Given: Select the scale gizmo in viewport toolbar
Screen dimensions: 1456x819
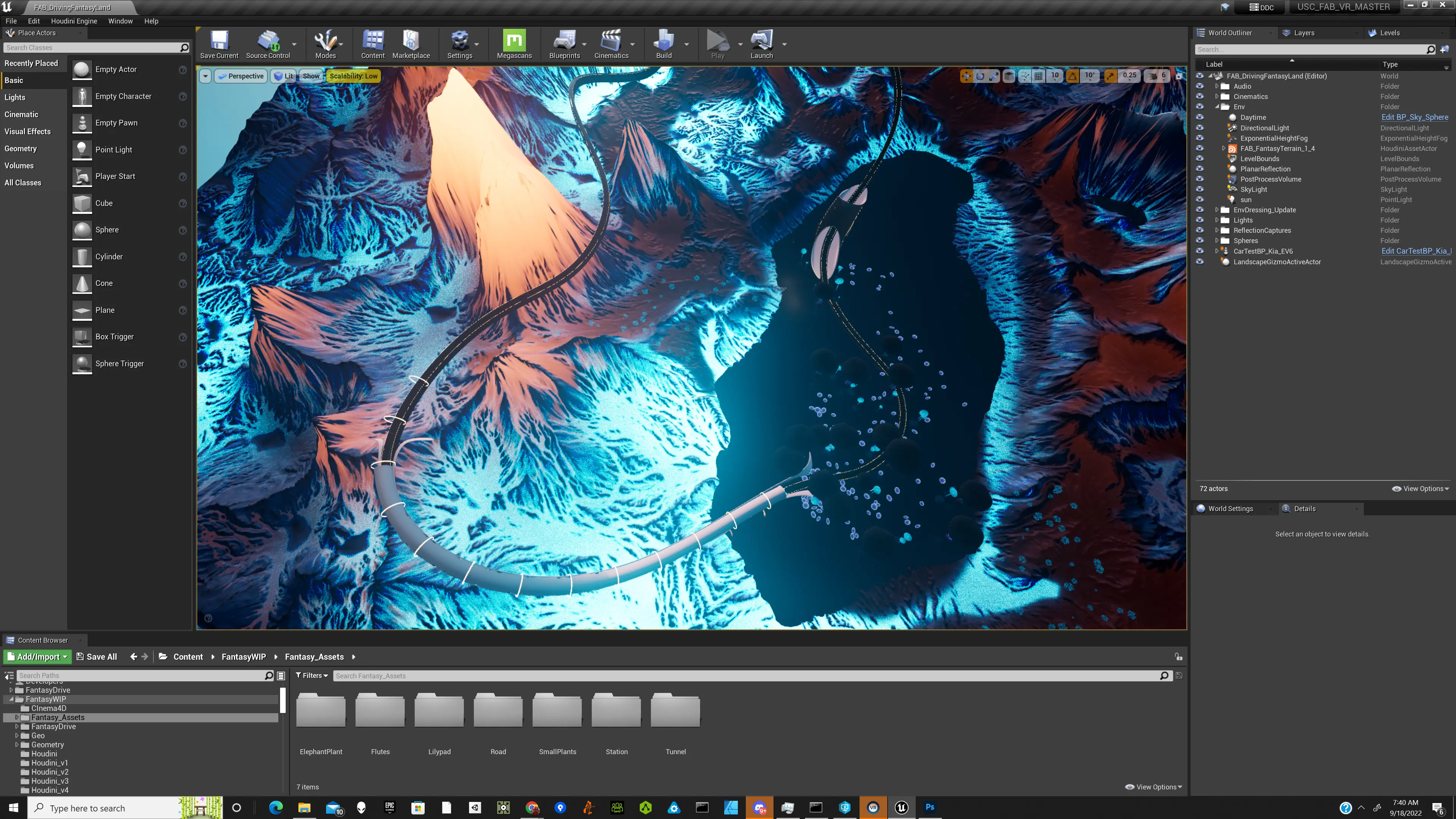Looking at the screenshot, I should click(994, 76).
